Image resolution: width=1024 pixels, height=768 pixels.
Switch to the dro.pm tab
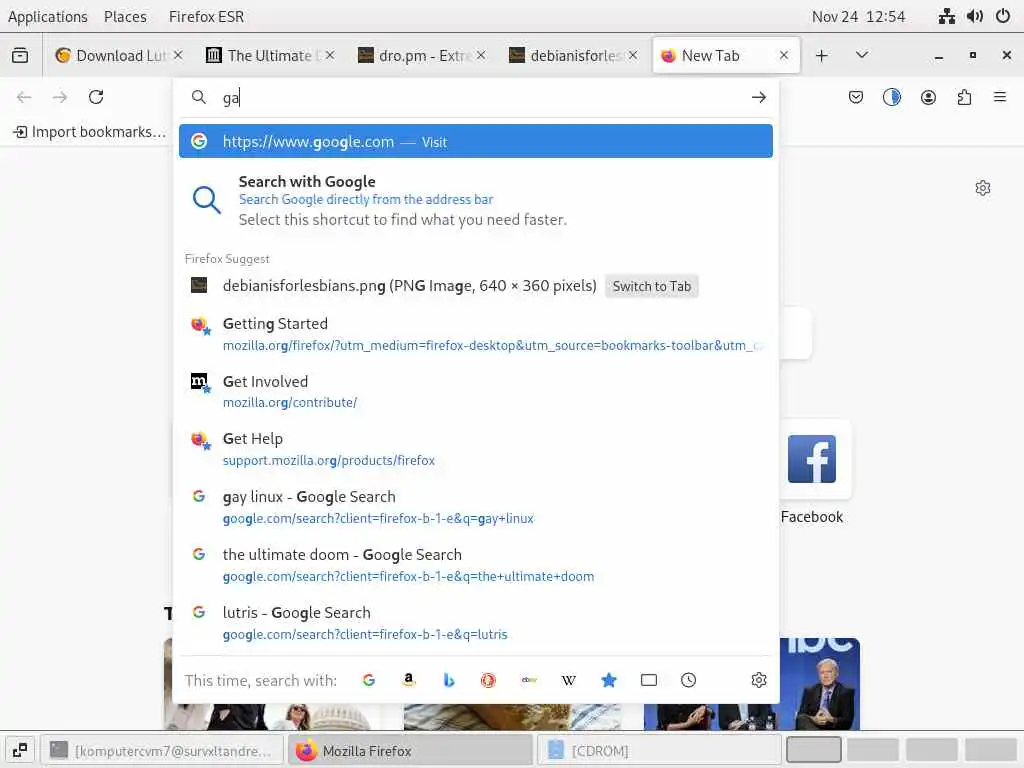[x=422, y=56]
